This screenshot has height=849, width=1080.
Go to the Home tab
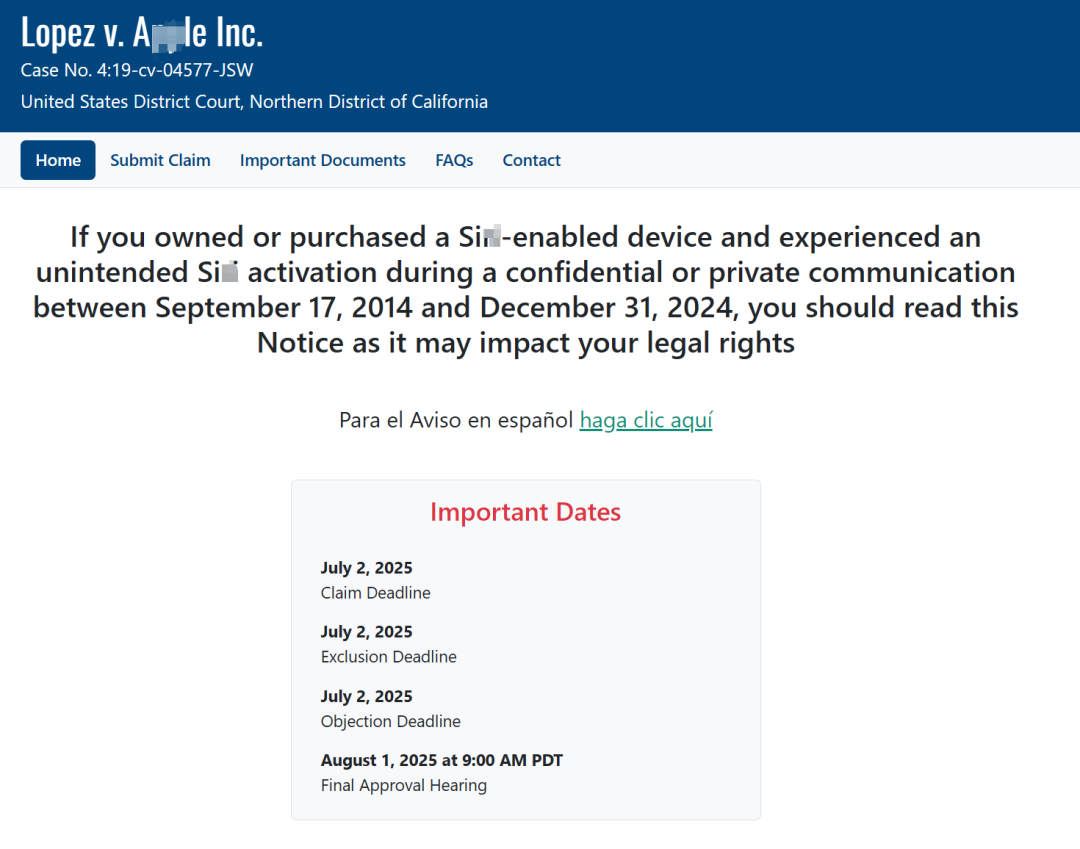(x=58, y=160)
